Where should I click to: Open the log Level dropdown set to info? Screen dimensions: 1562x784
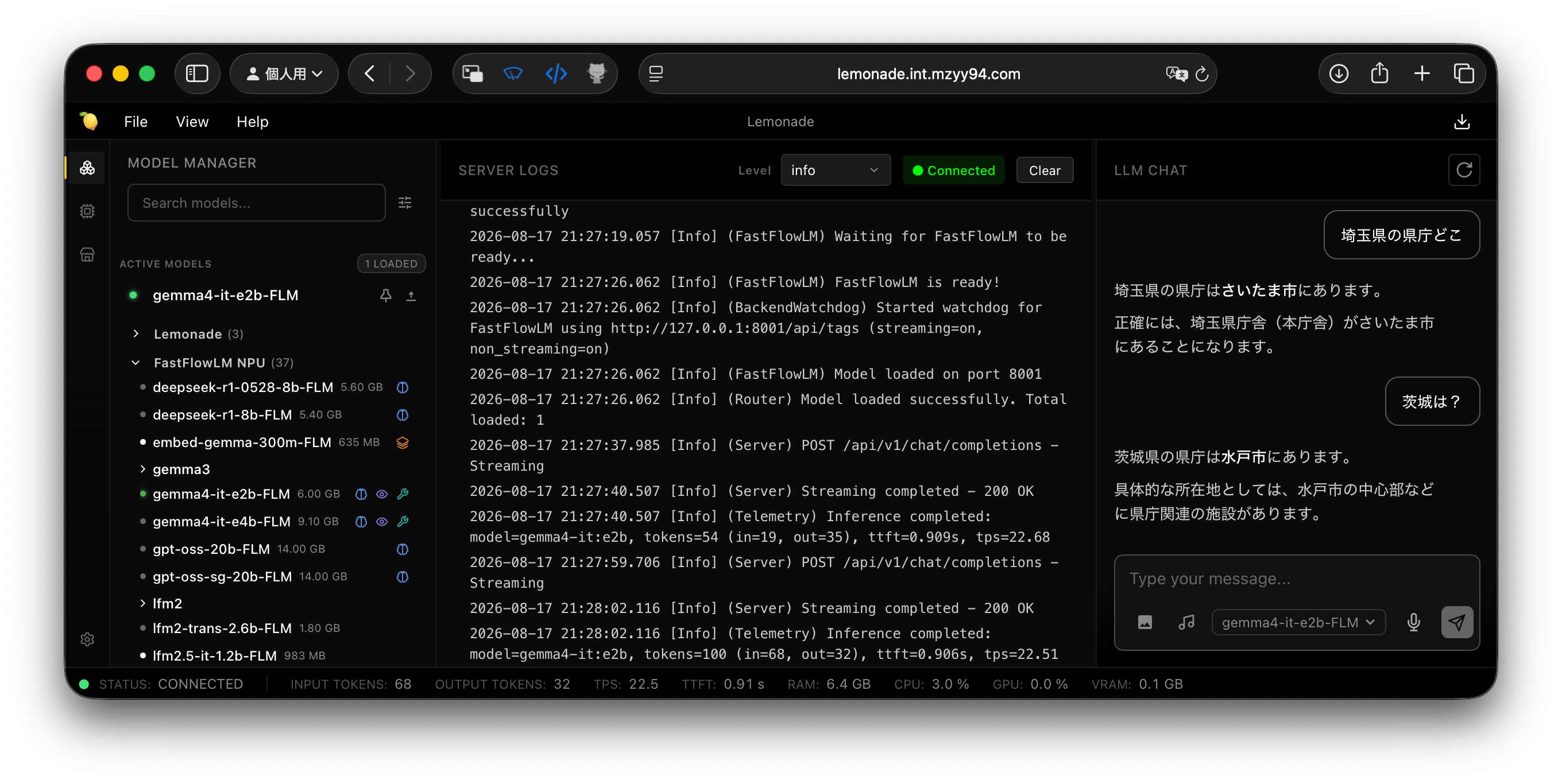point(835,170)
